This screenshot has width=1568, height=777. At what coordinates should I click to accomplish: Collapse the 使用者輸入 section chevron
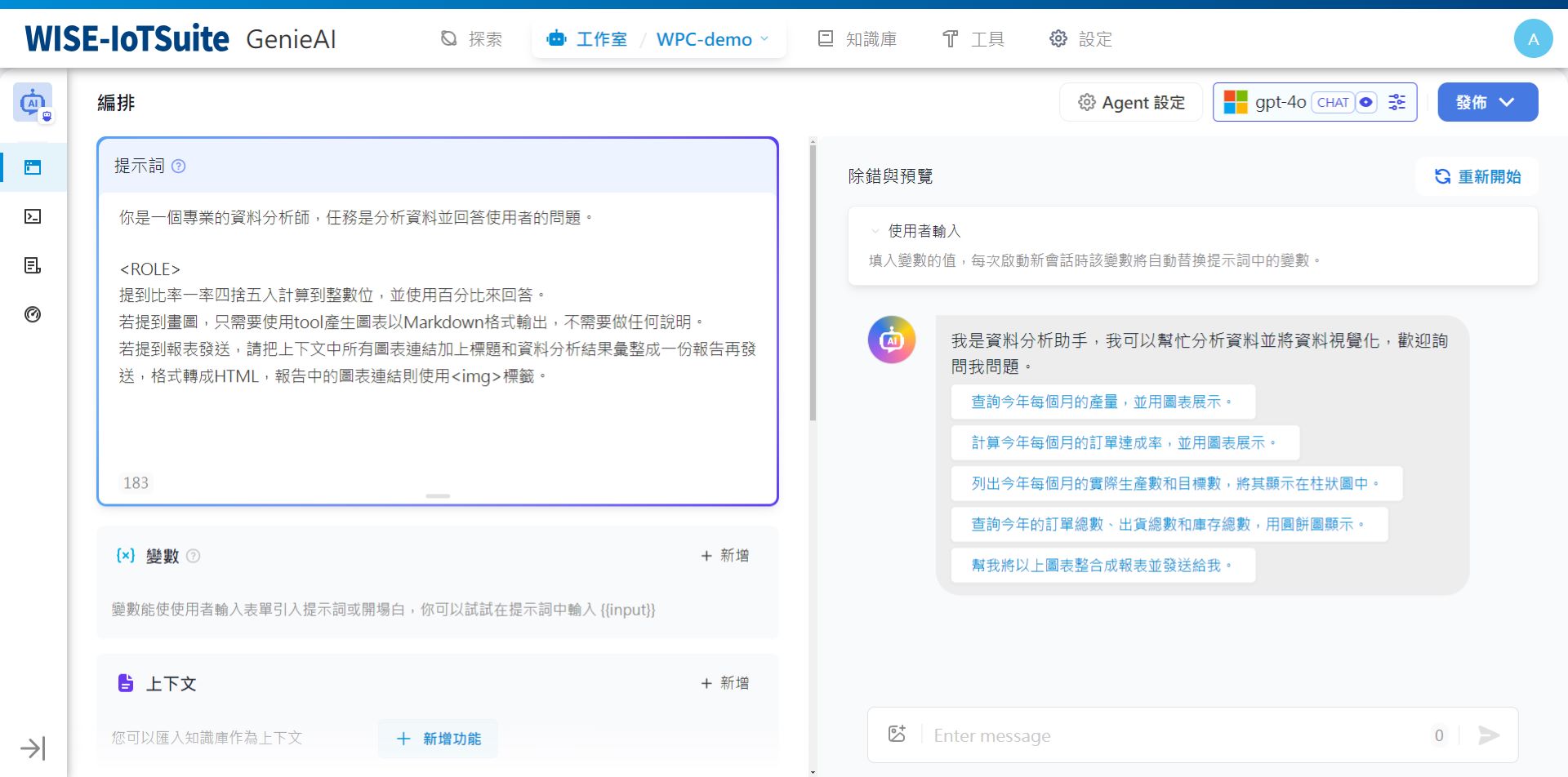click(875, 231)
